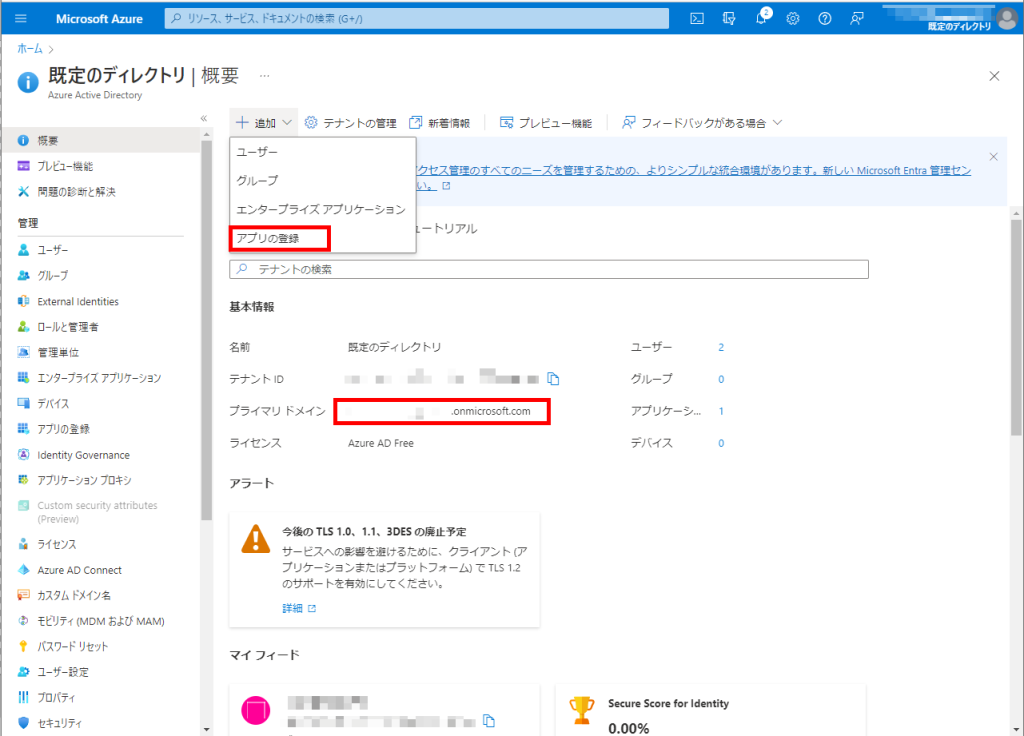Select アプリの登録 from the 追加 menu
Image resolution: width=1024 pixels, height=736 pixels.
[323, 238]
